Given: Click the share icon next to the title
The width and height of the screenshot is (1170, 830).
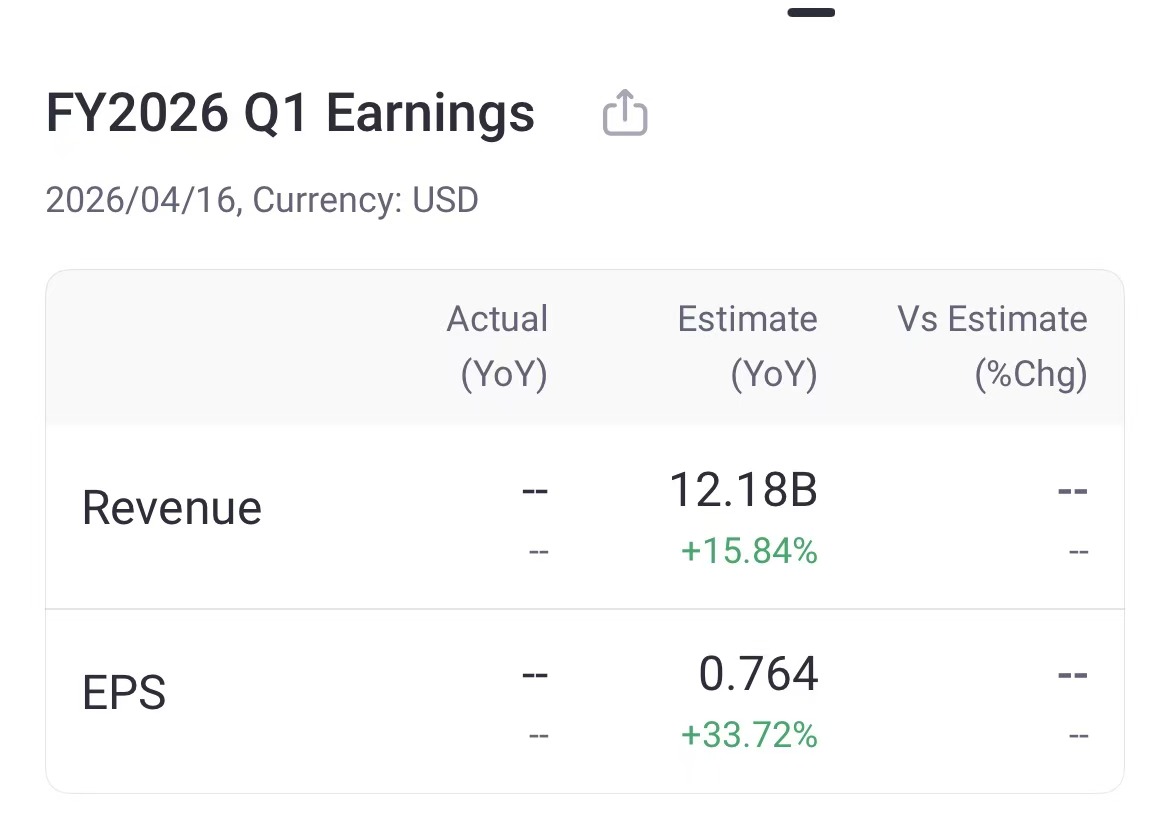Looking at the screenshot, I should [625, 113].
